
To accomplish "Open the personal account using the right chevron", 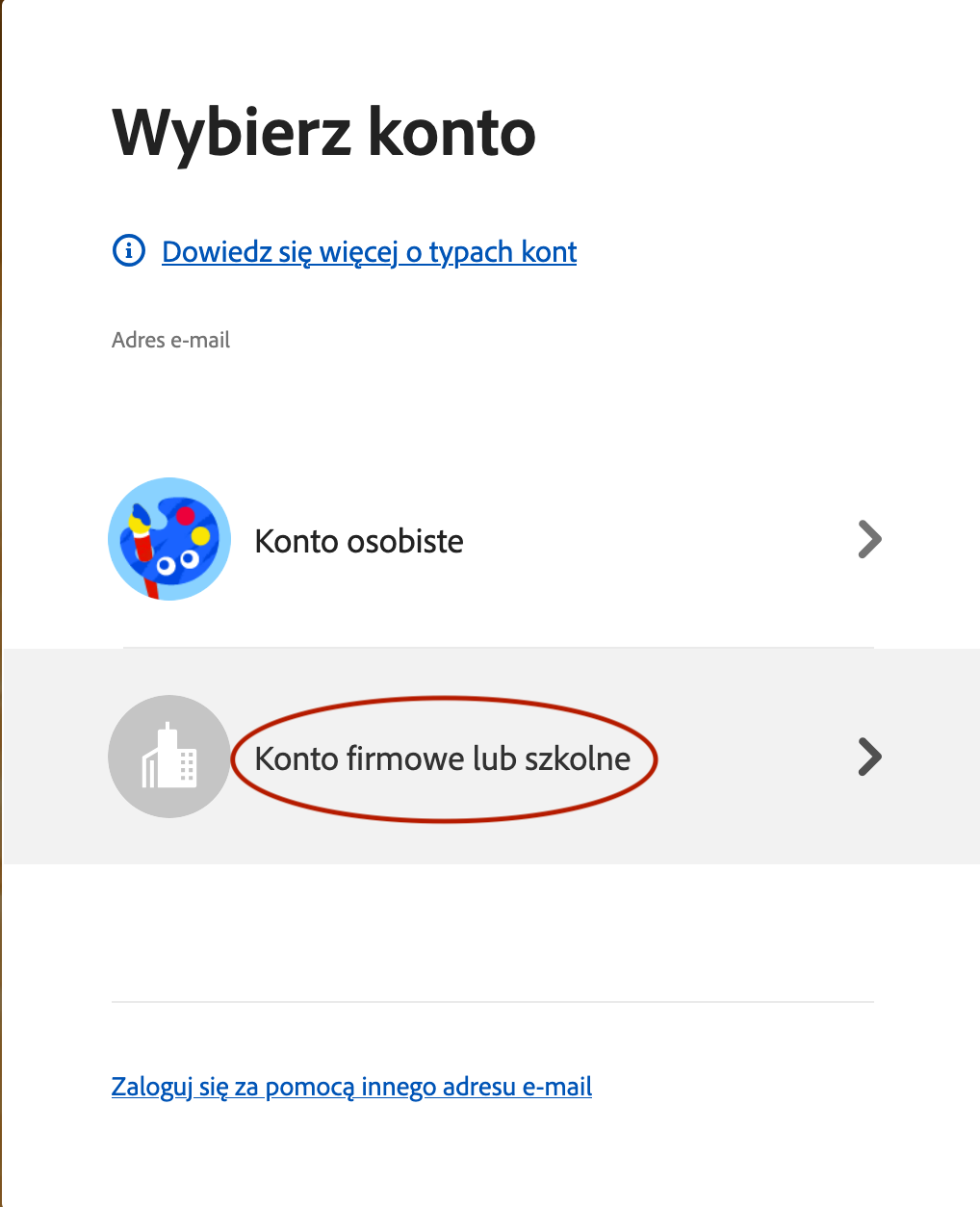I will [x=868, y=539].
